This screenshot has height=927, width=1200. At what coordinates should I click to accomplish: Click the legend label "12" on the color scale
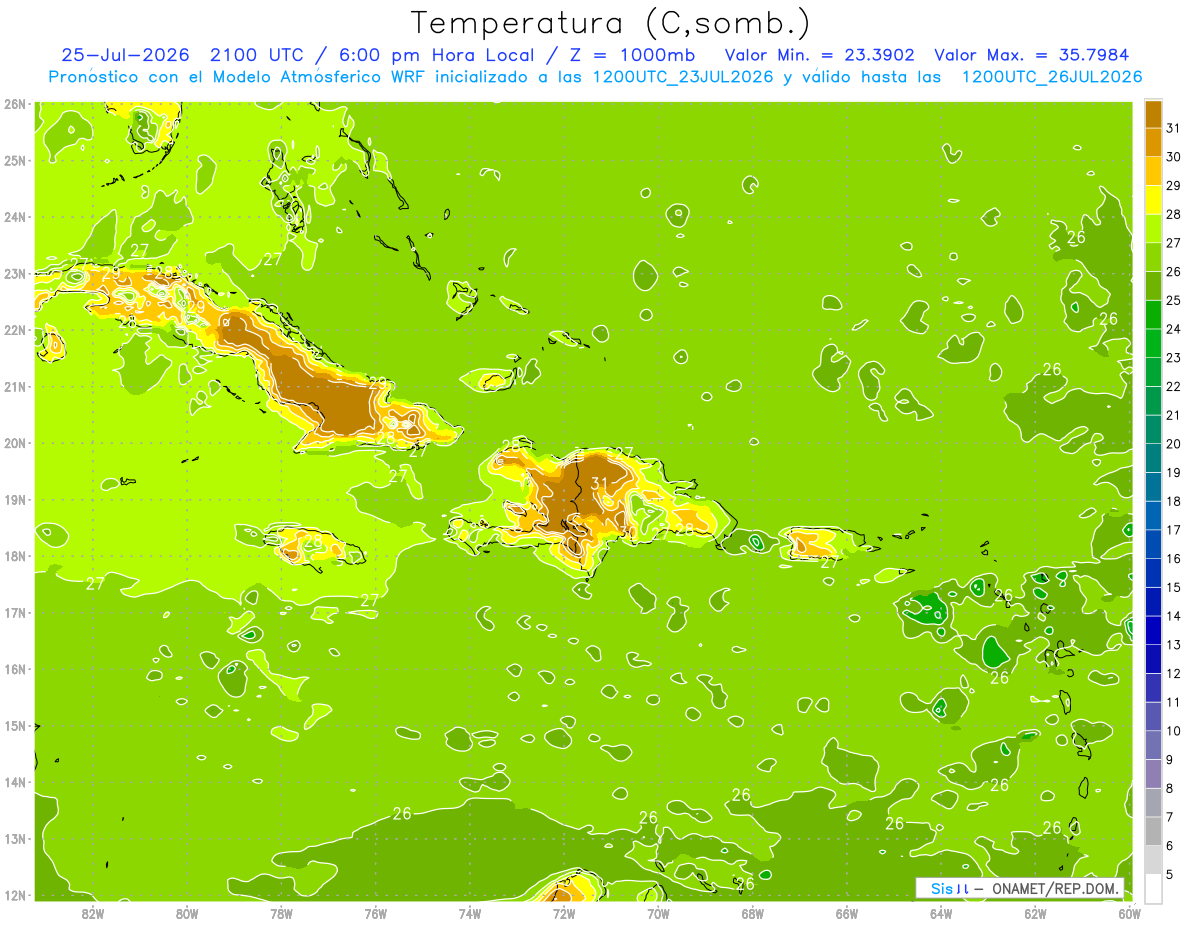pos(1173,674)
